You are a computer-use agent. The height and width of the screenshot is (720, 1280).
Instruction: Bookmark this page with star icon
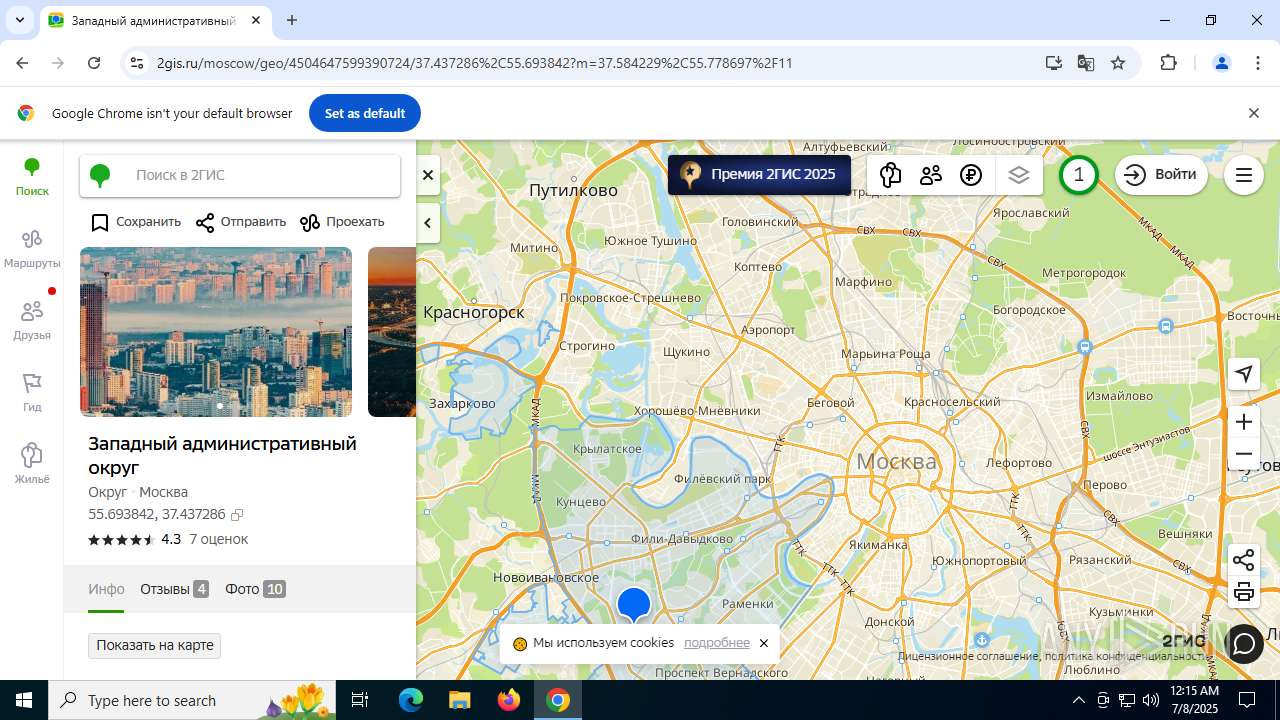click(x=1118, y=63)
